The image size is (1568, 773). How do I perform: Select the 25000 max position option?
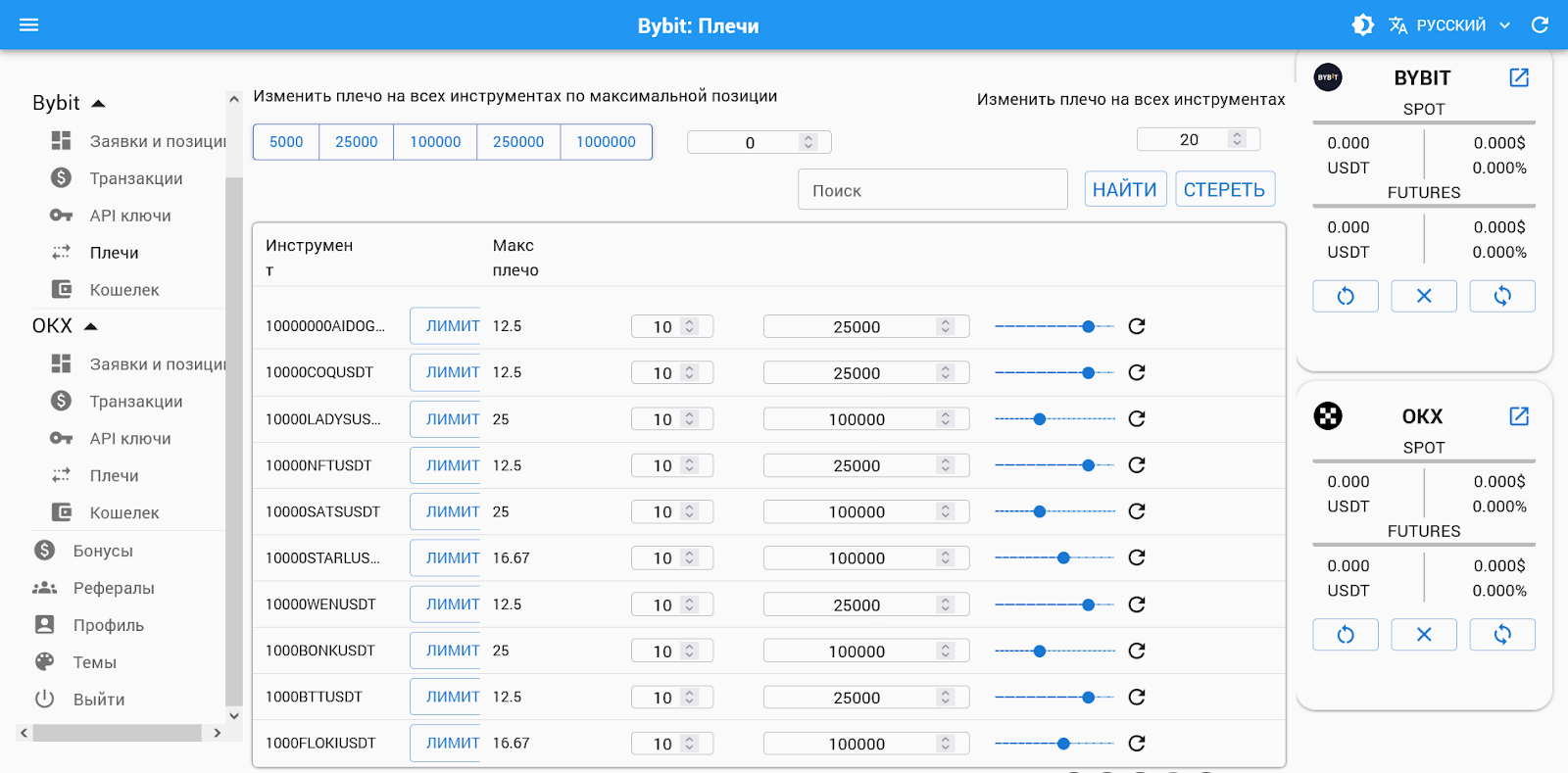tap(357, 142)
